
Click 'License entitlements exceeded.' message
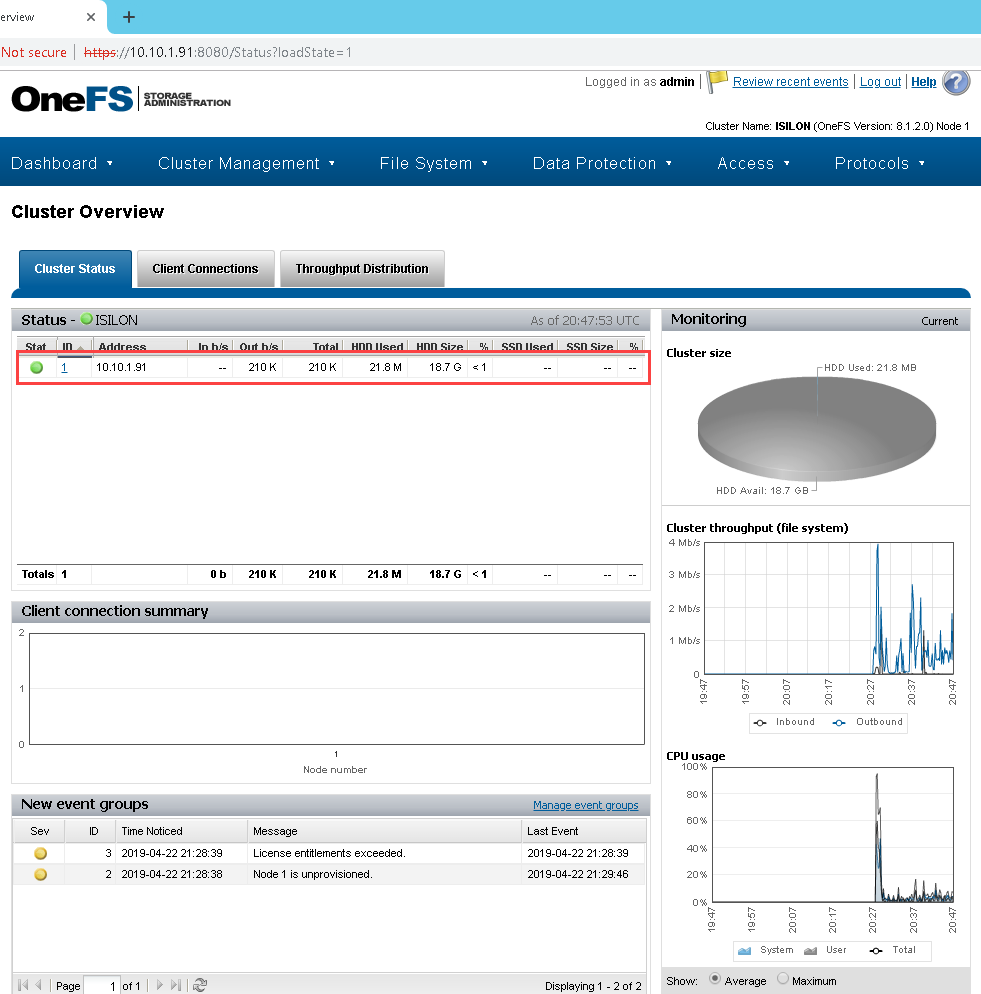329,853
